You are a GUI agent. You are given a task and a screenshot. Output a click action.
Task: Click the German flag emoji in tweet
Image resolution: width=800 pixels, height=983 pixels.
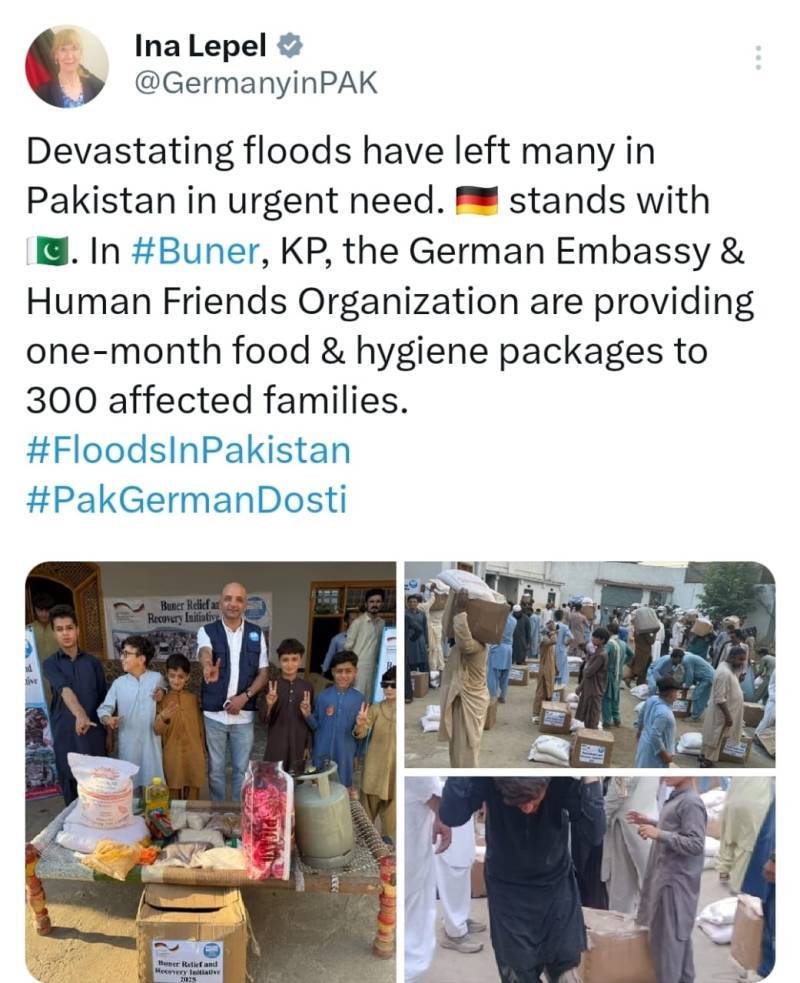476,201
